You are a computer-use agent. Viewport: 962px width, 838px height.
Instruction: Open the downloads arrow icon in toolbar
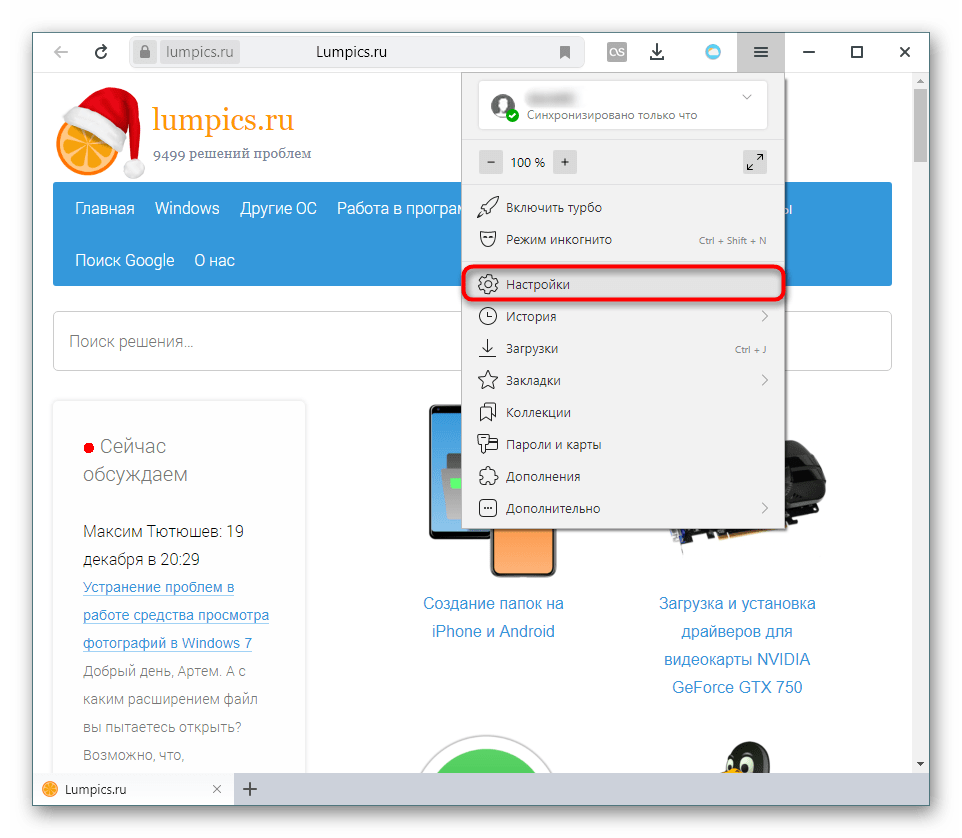[x=657, y=52]
